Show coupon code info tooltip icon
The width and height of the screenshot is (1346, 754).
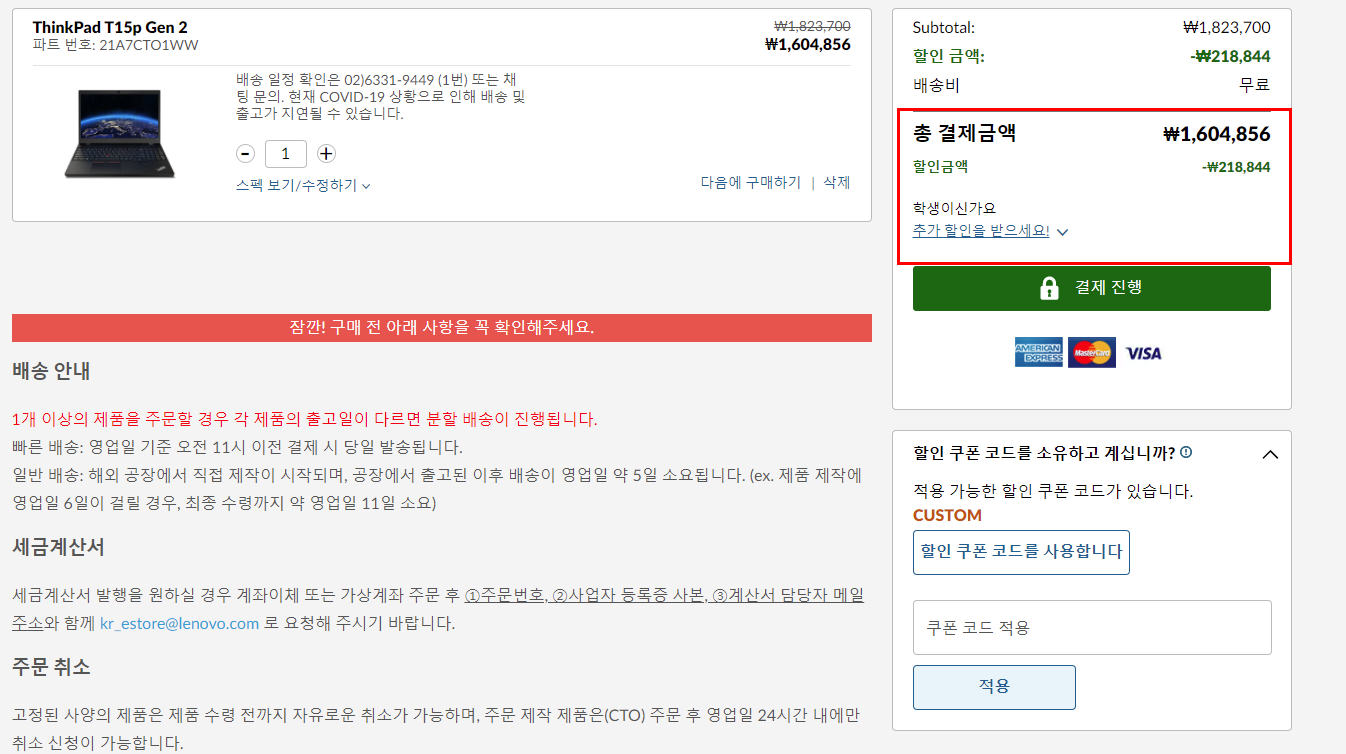point(1186,452)
